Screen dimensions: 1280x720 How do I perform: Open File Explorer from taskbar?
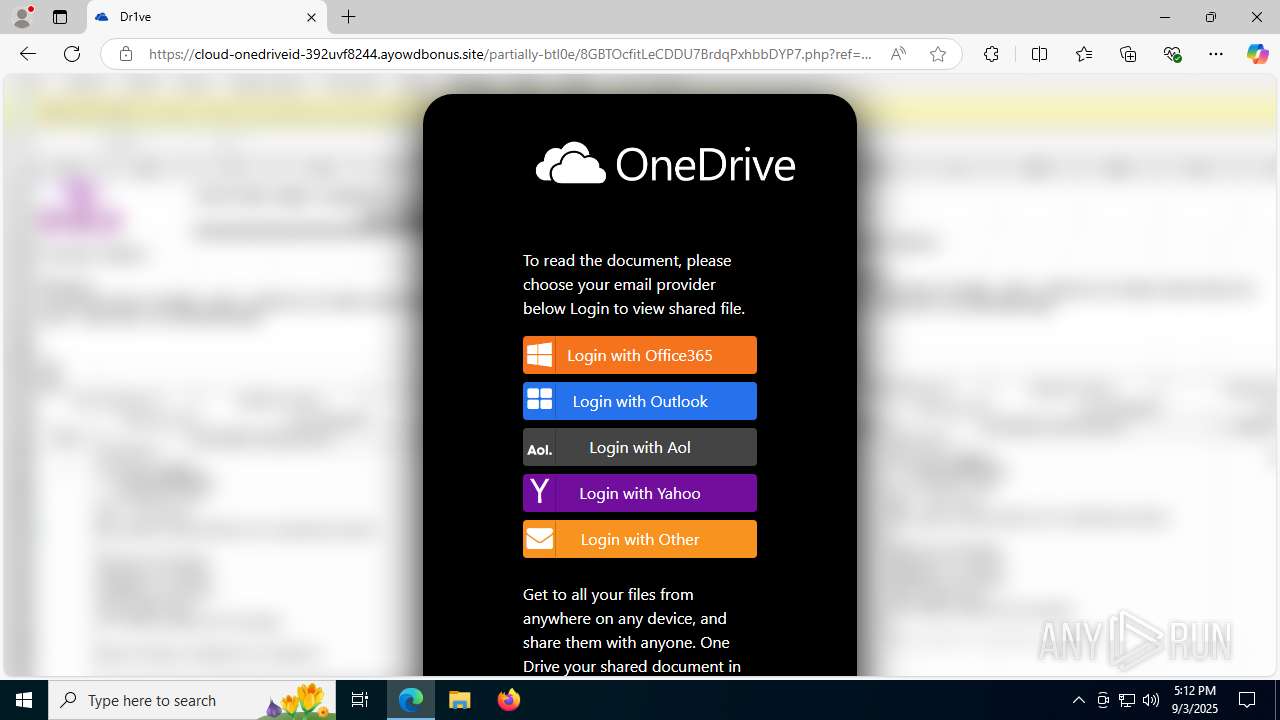(460, 700)
